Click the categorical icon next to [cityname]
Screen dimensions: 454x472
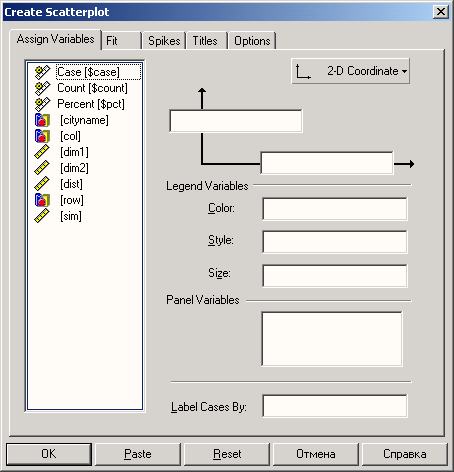pos(42,120)
